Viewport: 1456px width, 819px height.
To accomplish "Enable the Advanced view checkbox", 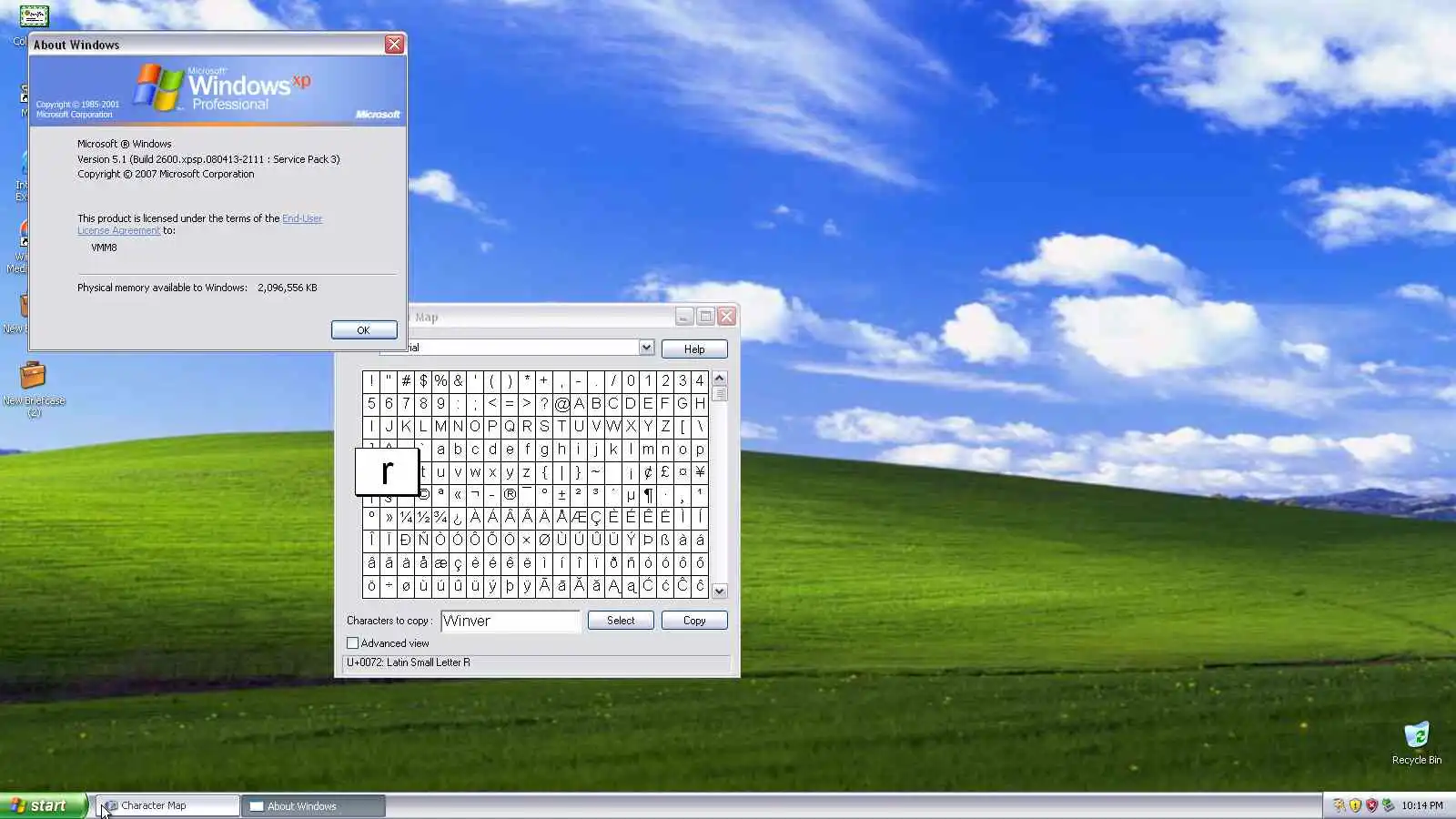I will click(352, 643).
